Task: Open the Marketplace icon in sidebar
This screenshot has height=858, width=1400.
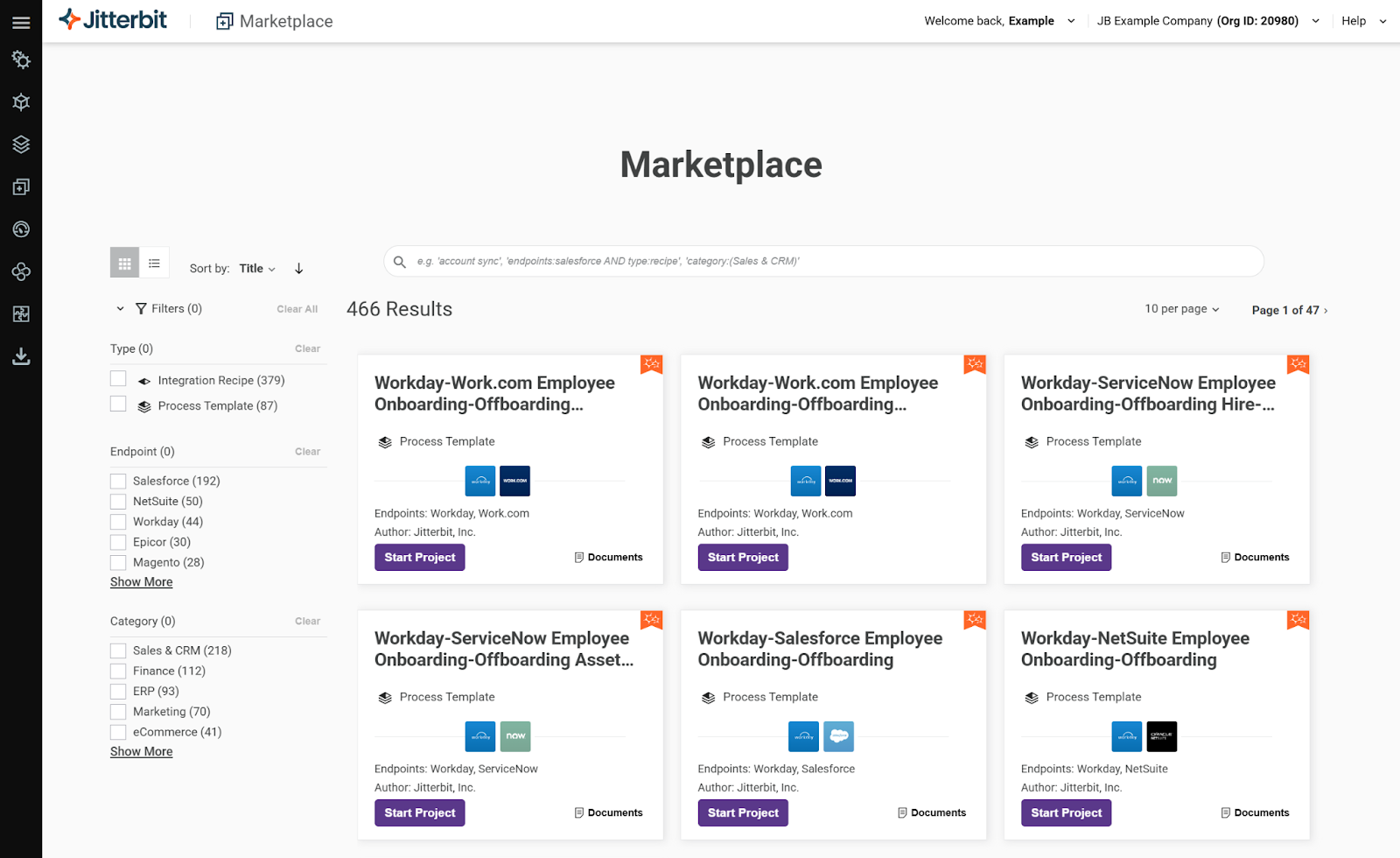Action: coord(21,186)
